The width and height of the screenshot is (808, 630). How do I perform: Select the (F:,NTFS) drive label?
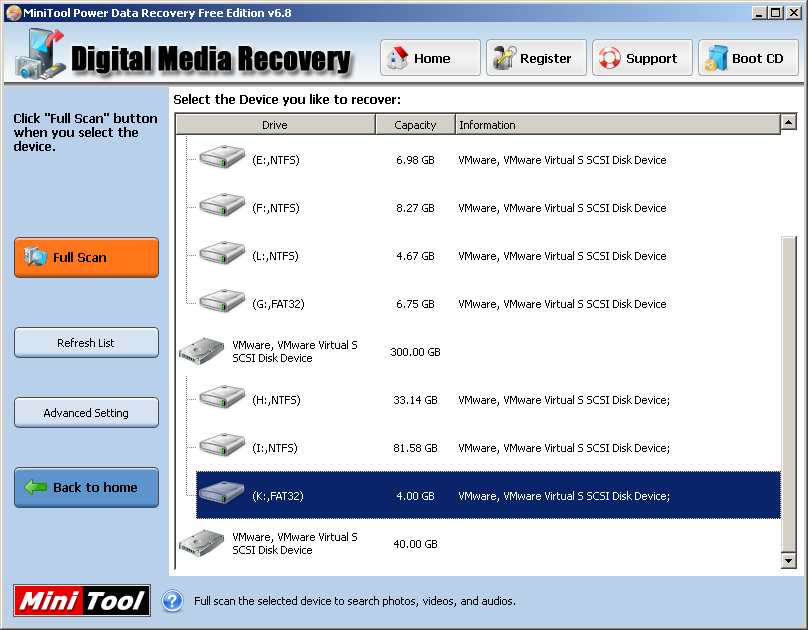[x=276, y=208]
